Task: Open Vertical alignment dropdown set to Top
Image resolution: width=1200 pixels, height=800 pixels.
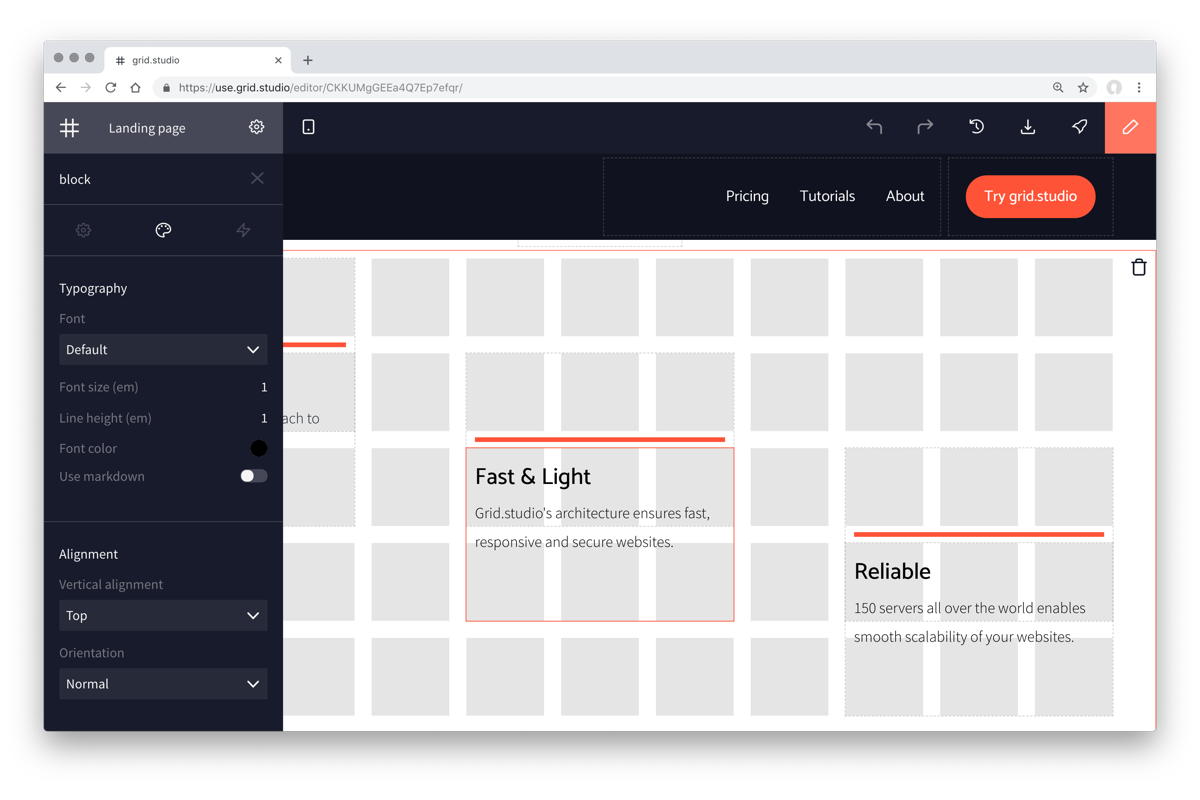Action: (x=163, y=616)
